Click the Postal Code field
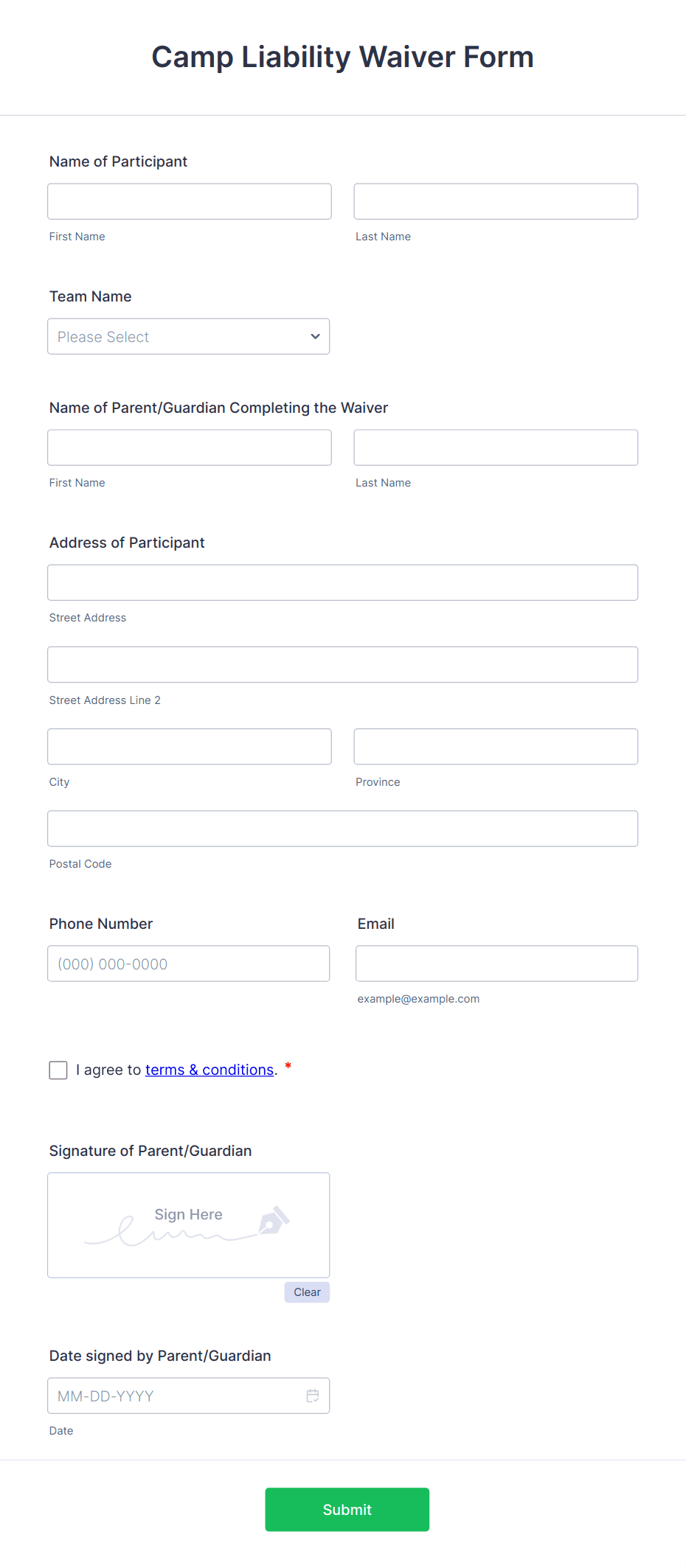The image size is (686, 1568). (342, 828)
